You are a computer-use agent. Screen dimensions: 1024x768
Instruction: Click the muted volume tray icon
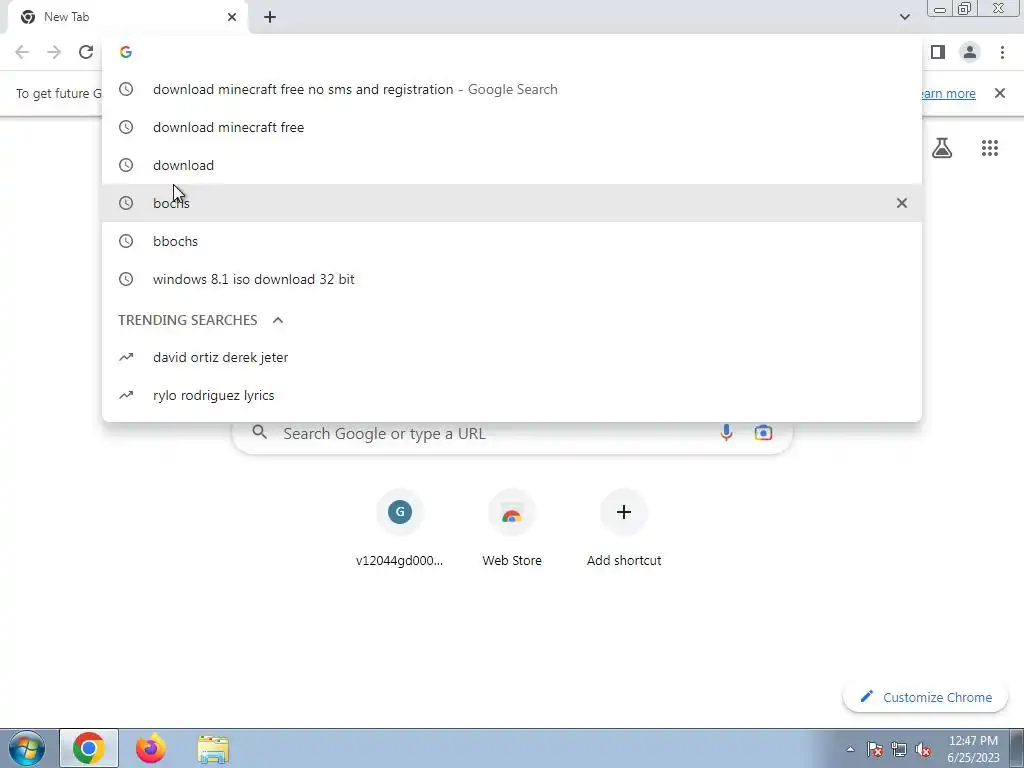click(x=923, y=749)
